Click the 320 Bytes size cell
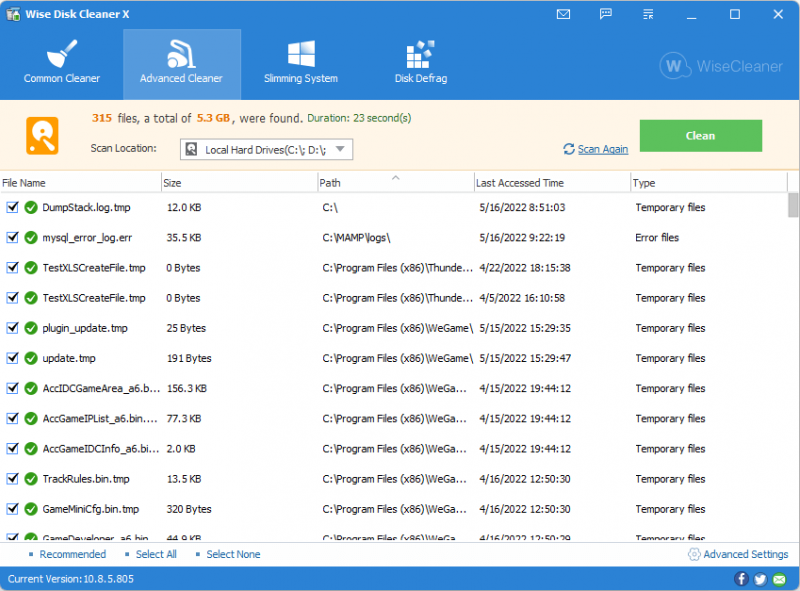This screenshot has width=800, height=591. [189, 509]
